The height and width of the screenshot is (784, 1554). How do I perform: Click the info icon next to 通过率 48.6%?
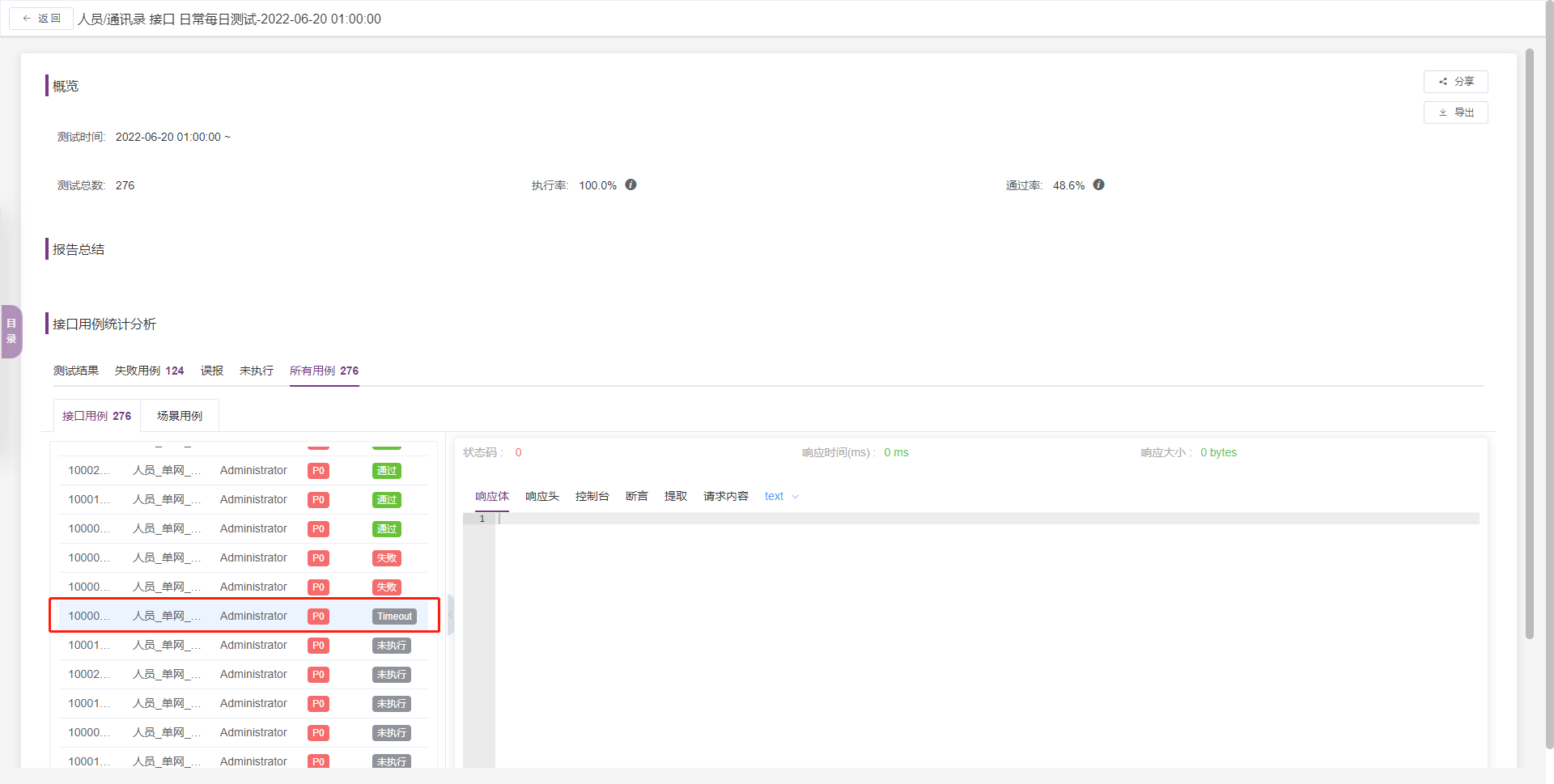click(x=1098, y=185)
